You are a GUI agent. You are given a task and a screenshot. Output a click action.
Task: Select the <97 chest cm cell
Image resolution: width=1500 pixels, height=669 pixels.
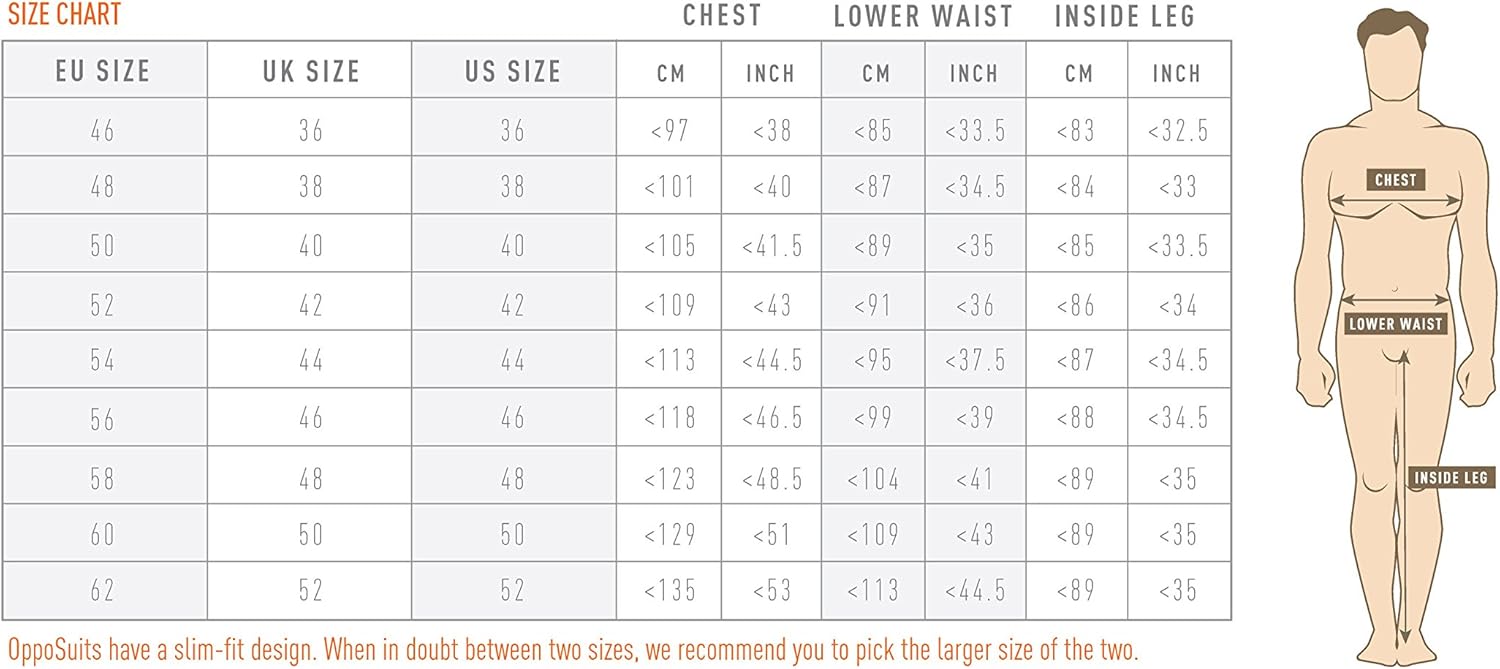tap(668, 130)
